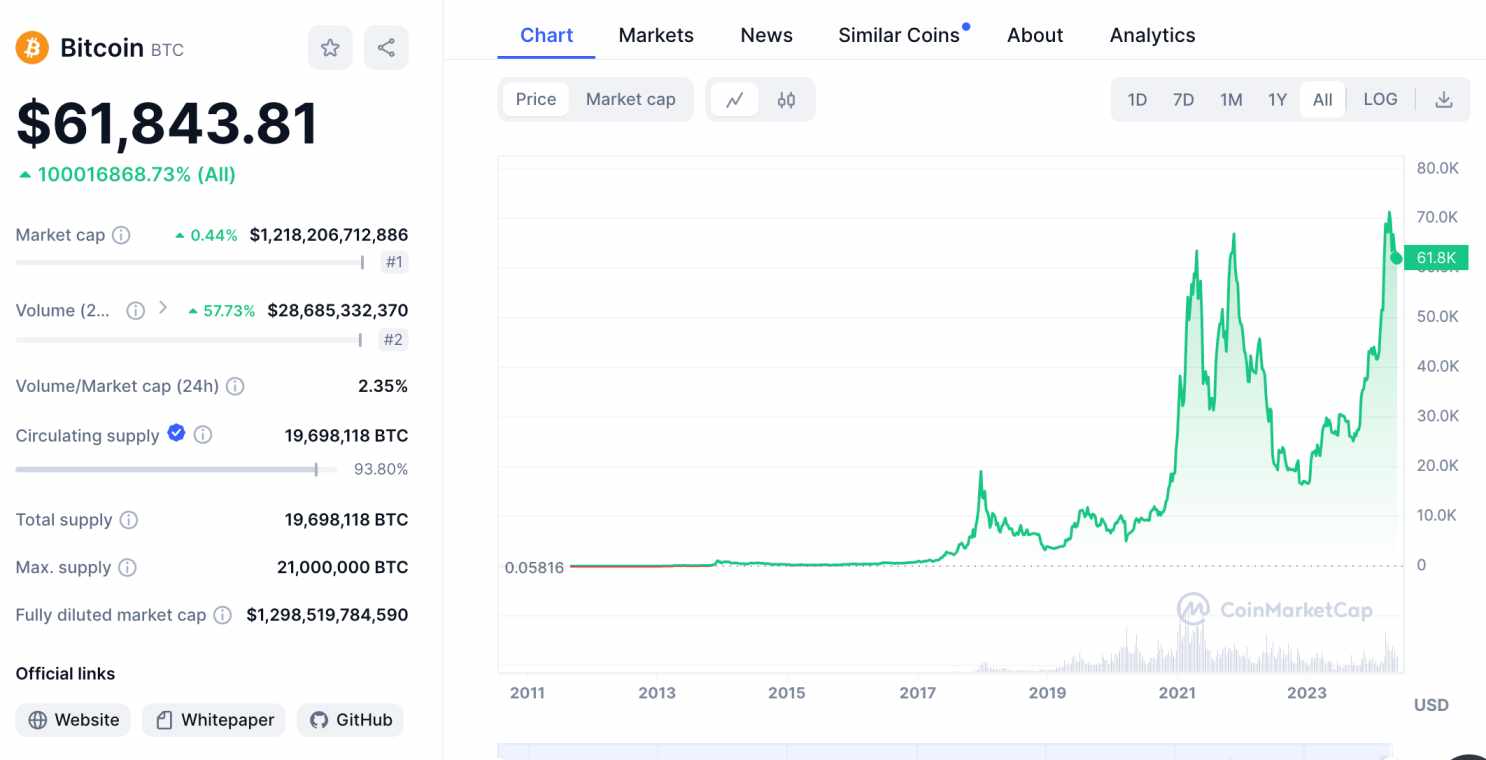Image resolution: width=1486 pixels, height=760 pixels.
Task: Click the 2021 x-axis year label
Action: click(x=1177, y=692)
